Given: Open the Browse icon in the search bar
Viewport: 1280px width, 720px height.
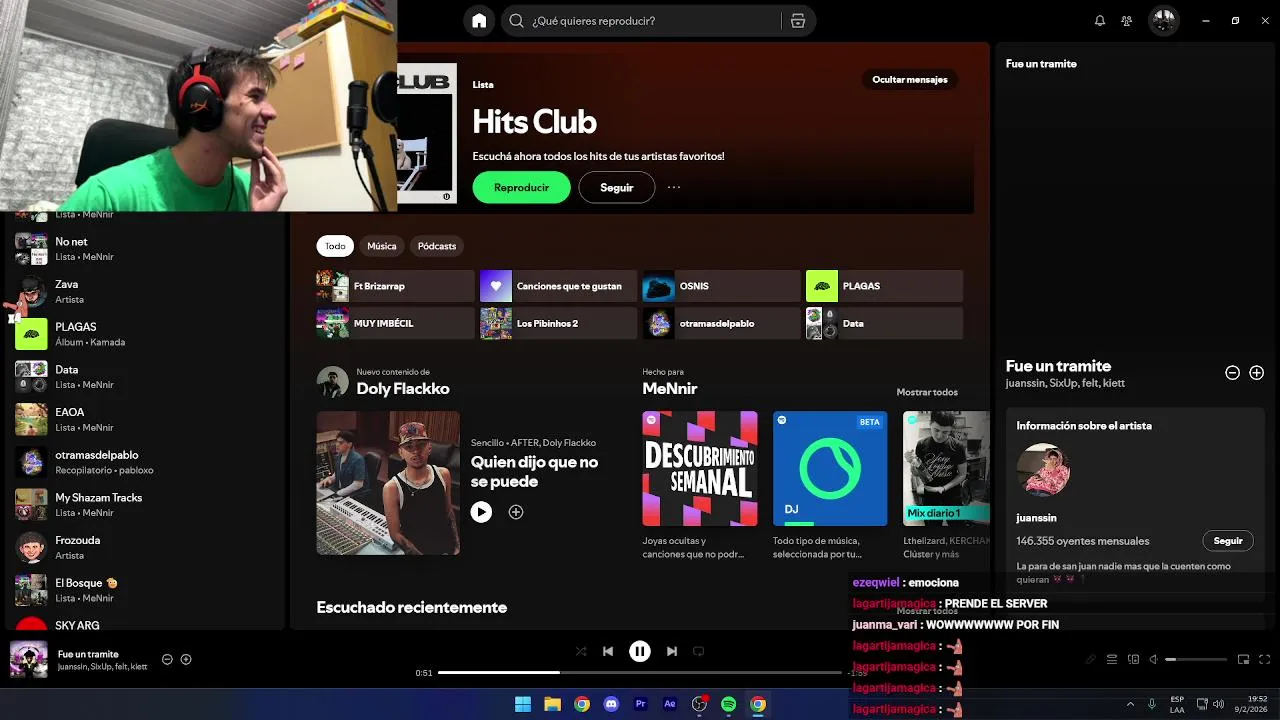Looking at the screenshot, I should coord(797,21).
